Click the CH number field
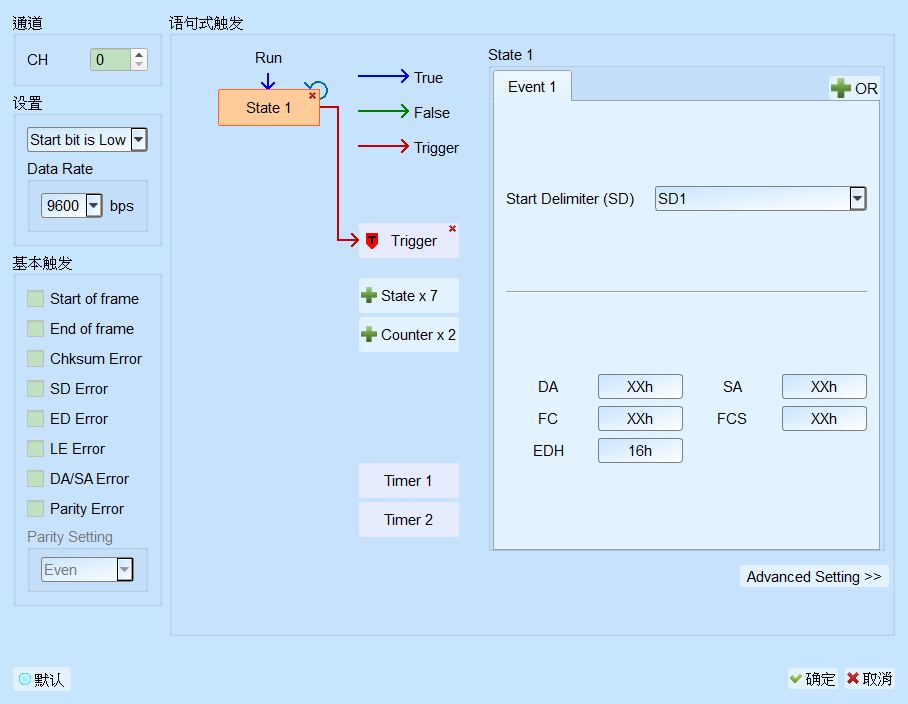Image resolution: width=908 pixels, height=704 pixels. [111, 60]
